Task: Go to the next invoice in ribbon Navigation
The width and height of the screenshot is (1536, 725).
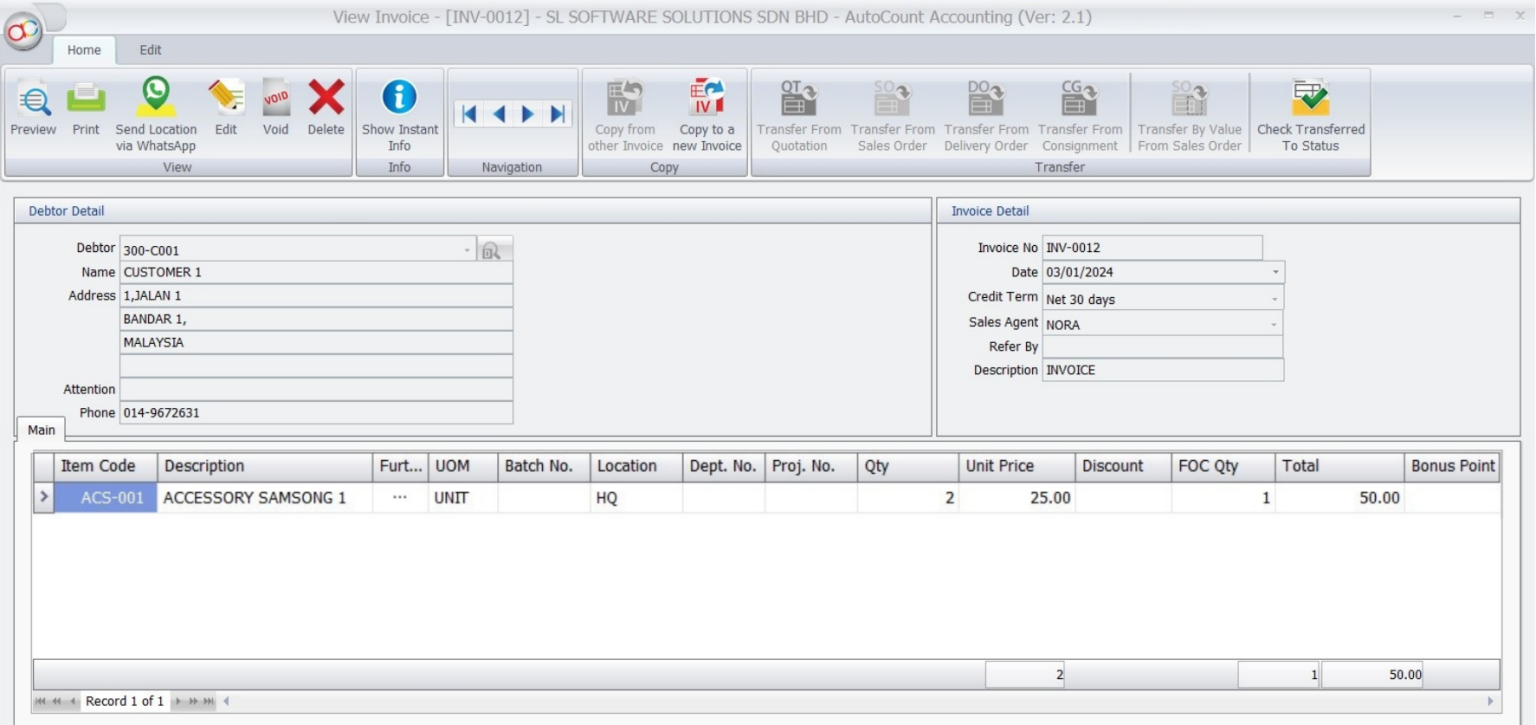Action: click(527, 114)
